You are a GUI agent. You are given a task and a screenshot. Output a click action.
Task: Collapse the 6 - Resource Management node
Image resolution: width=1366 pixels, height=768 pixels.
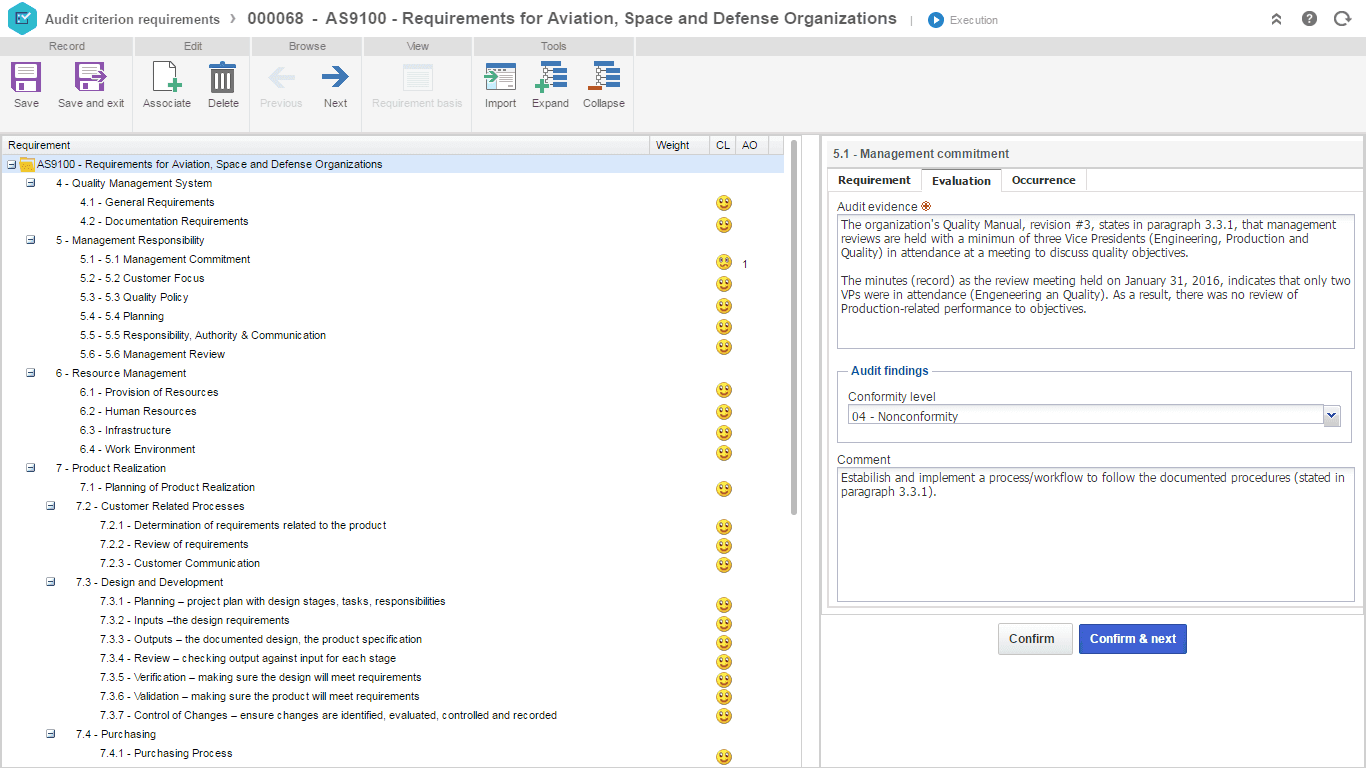pyautogui.click(x=30, y=373)
